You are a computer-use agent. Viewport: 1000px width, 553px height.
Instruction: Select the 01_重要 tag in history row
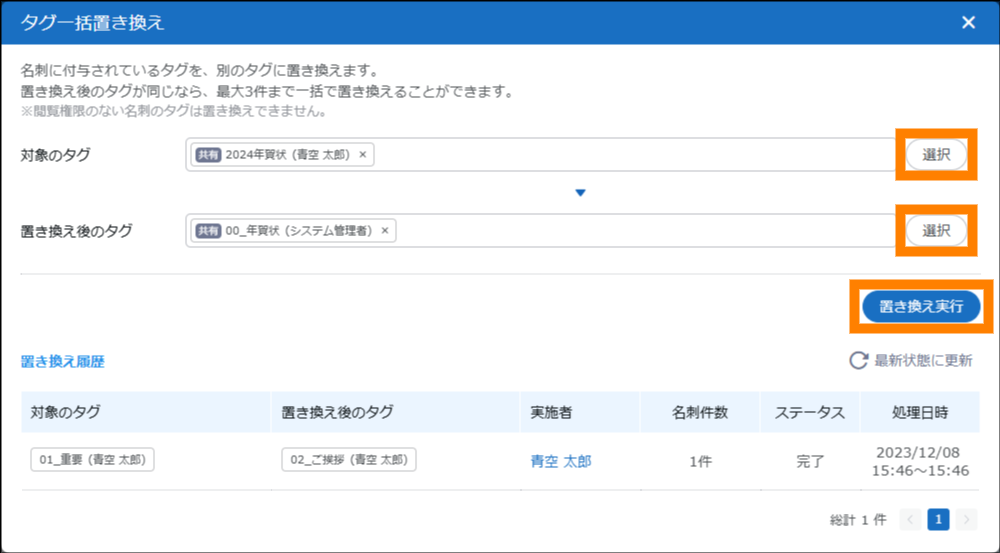93,460
